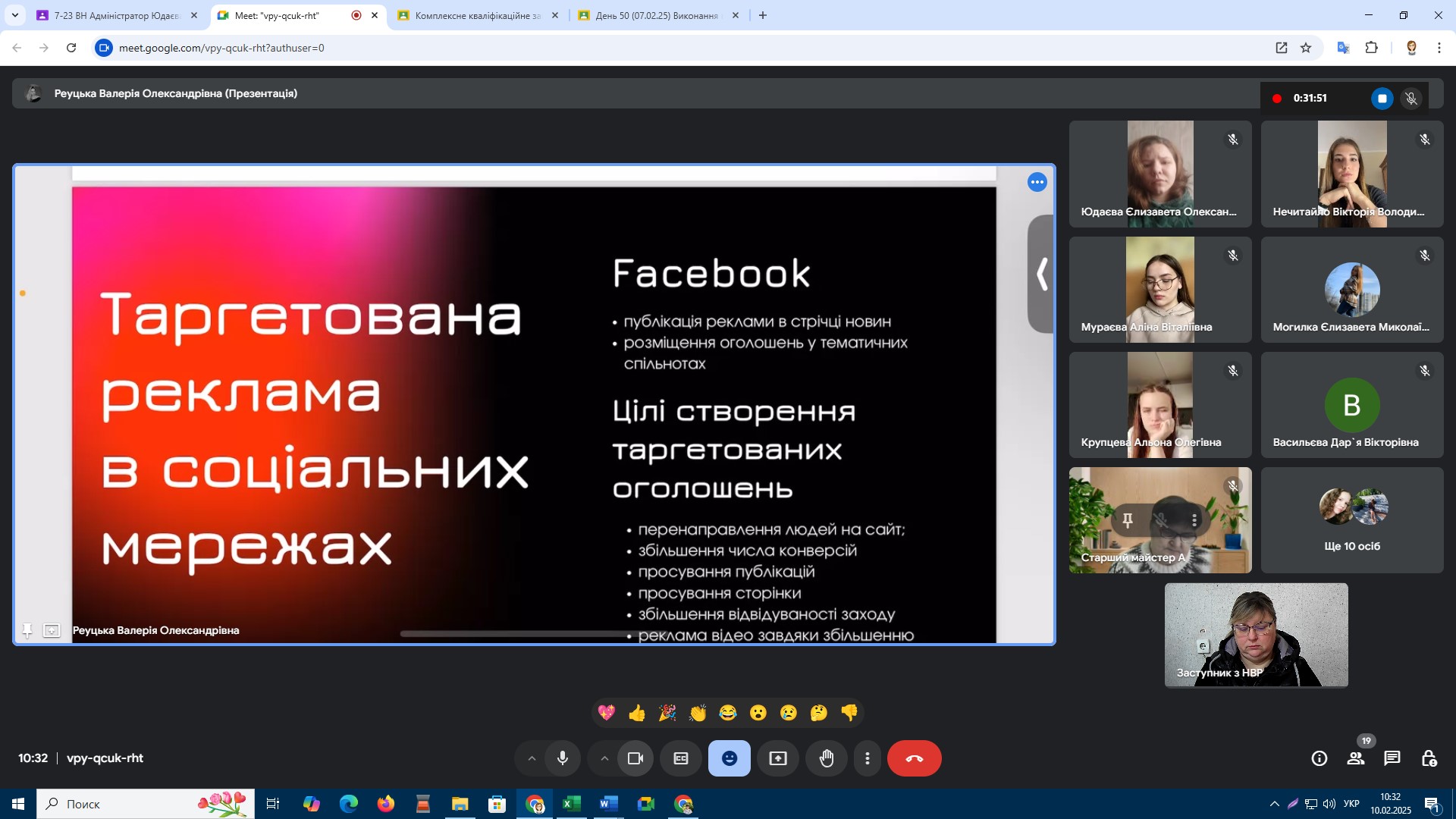Send clapping hands reaction
The height and width of the screenshot is (819, 1456).
[698, 713]
